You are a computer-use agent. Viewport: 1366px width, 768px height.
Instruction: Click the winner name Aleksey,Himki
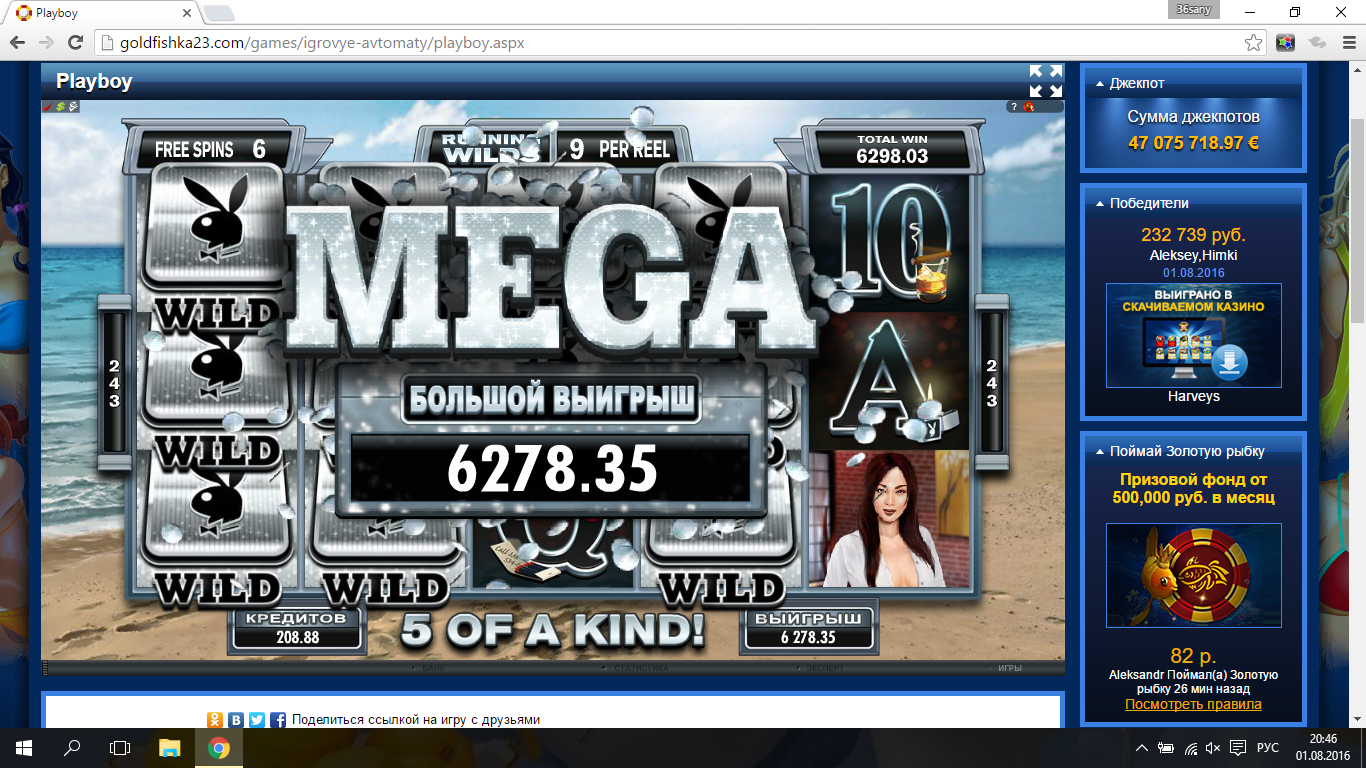coord(1193,255)
